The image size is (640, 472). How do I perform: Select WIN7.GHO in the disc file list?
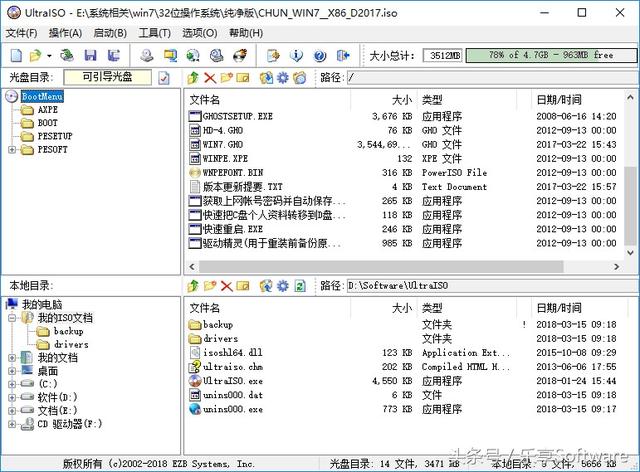223,145
